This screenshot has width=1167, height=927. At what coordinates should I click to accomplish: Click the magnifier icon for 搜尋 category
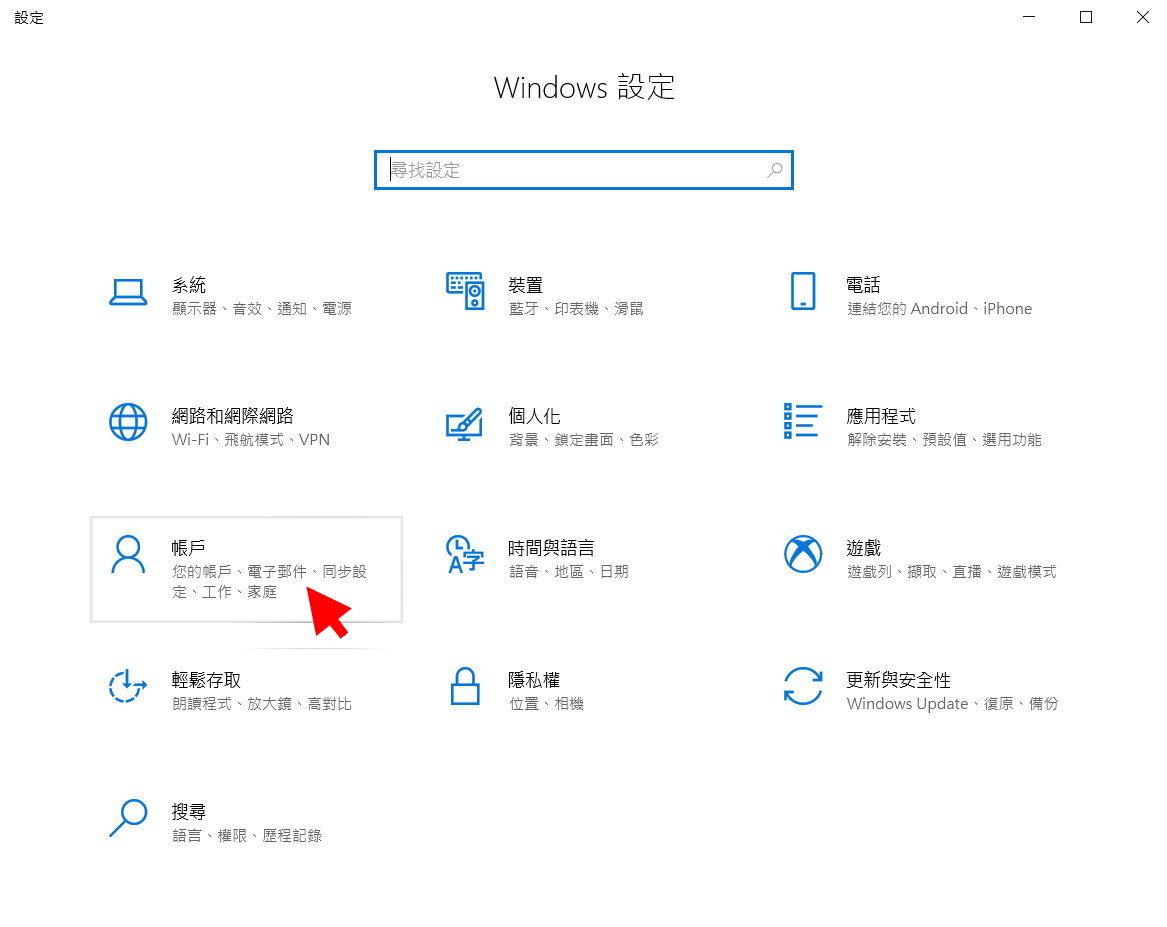click(x=128, y=818)
